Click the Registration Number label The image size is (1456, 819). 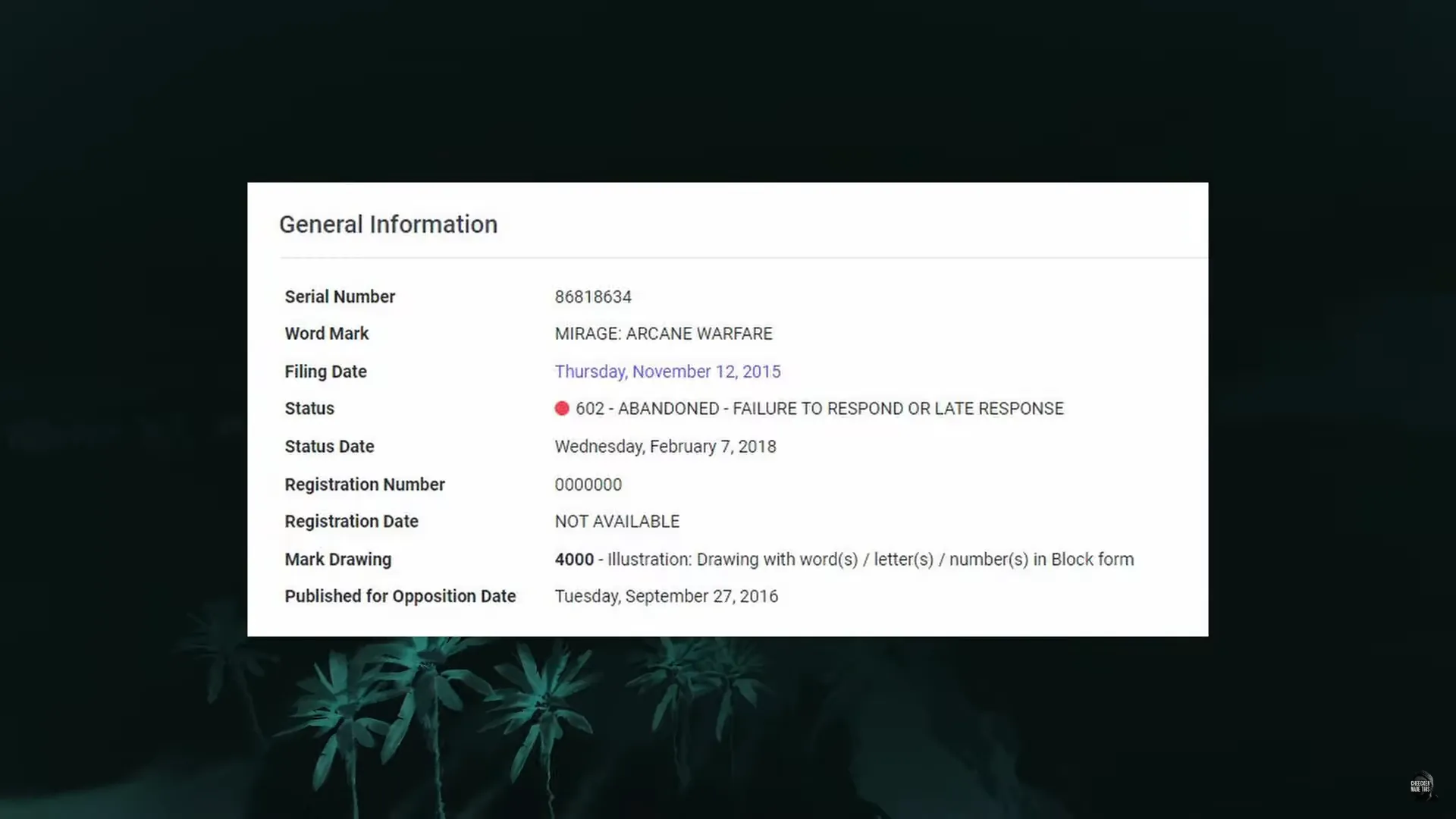[364, 485]
